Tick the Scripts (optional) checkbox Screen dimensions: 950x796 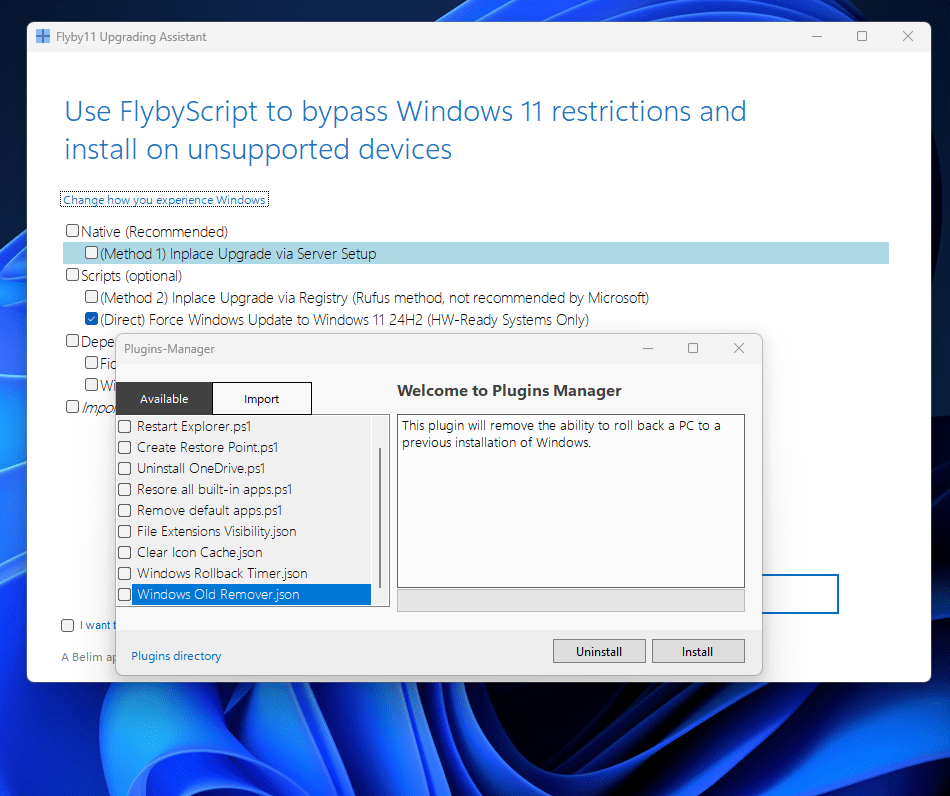72,275
